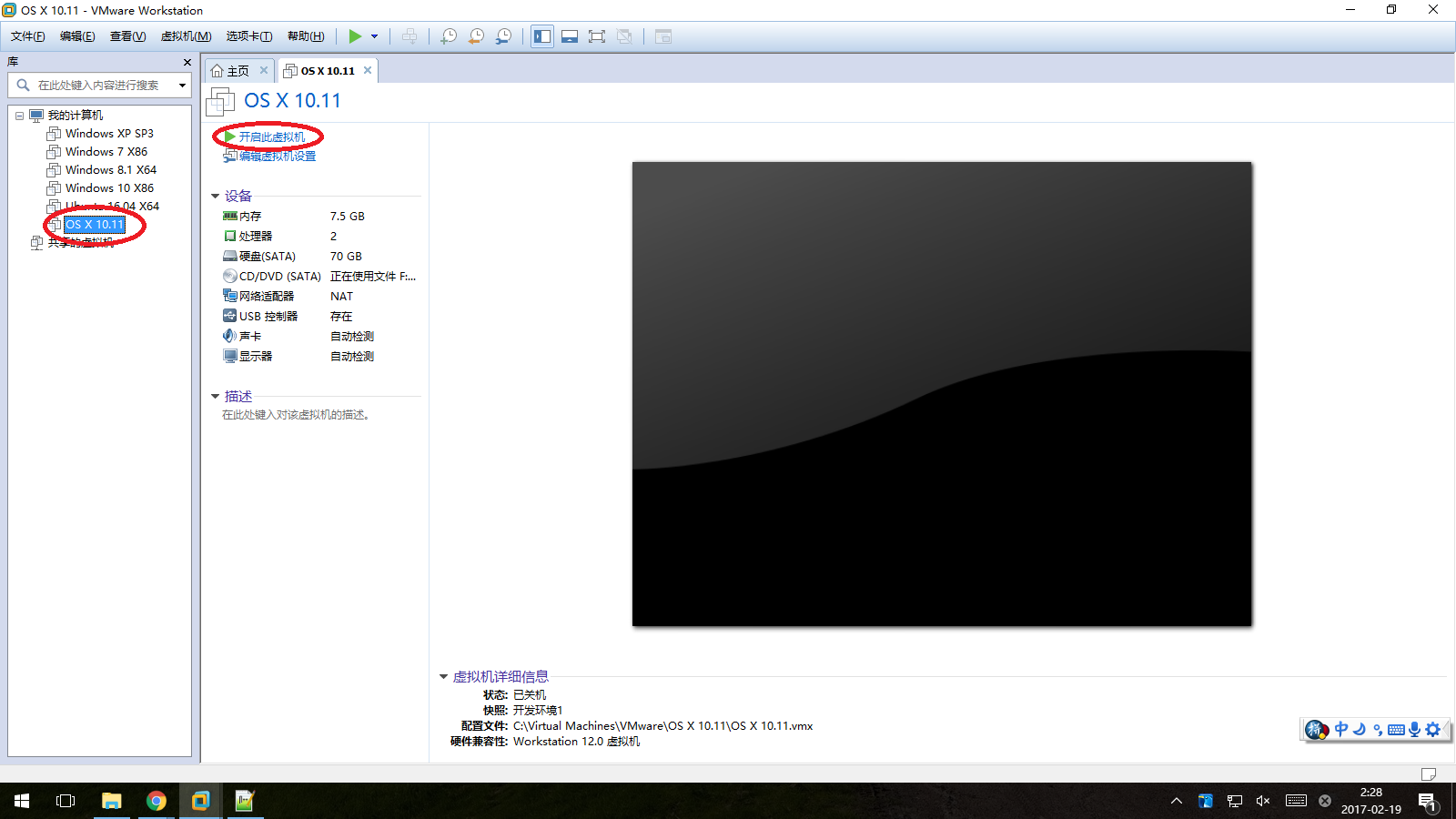
Task: Open IME soft keyboard icon
Action: (1396, 730)
